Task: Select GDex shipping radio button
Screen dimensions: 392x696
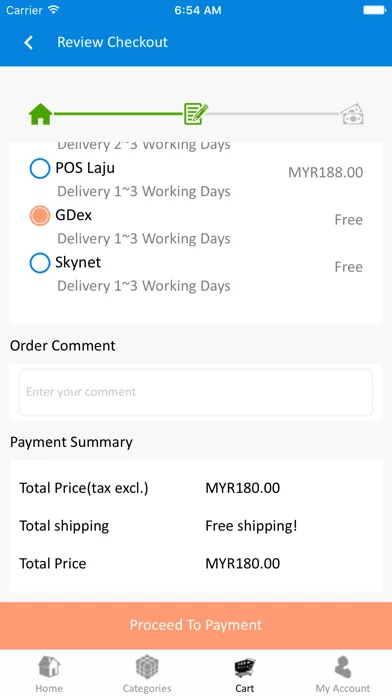Action: [x=40, y=216]
